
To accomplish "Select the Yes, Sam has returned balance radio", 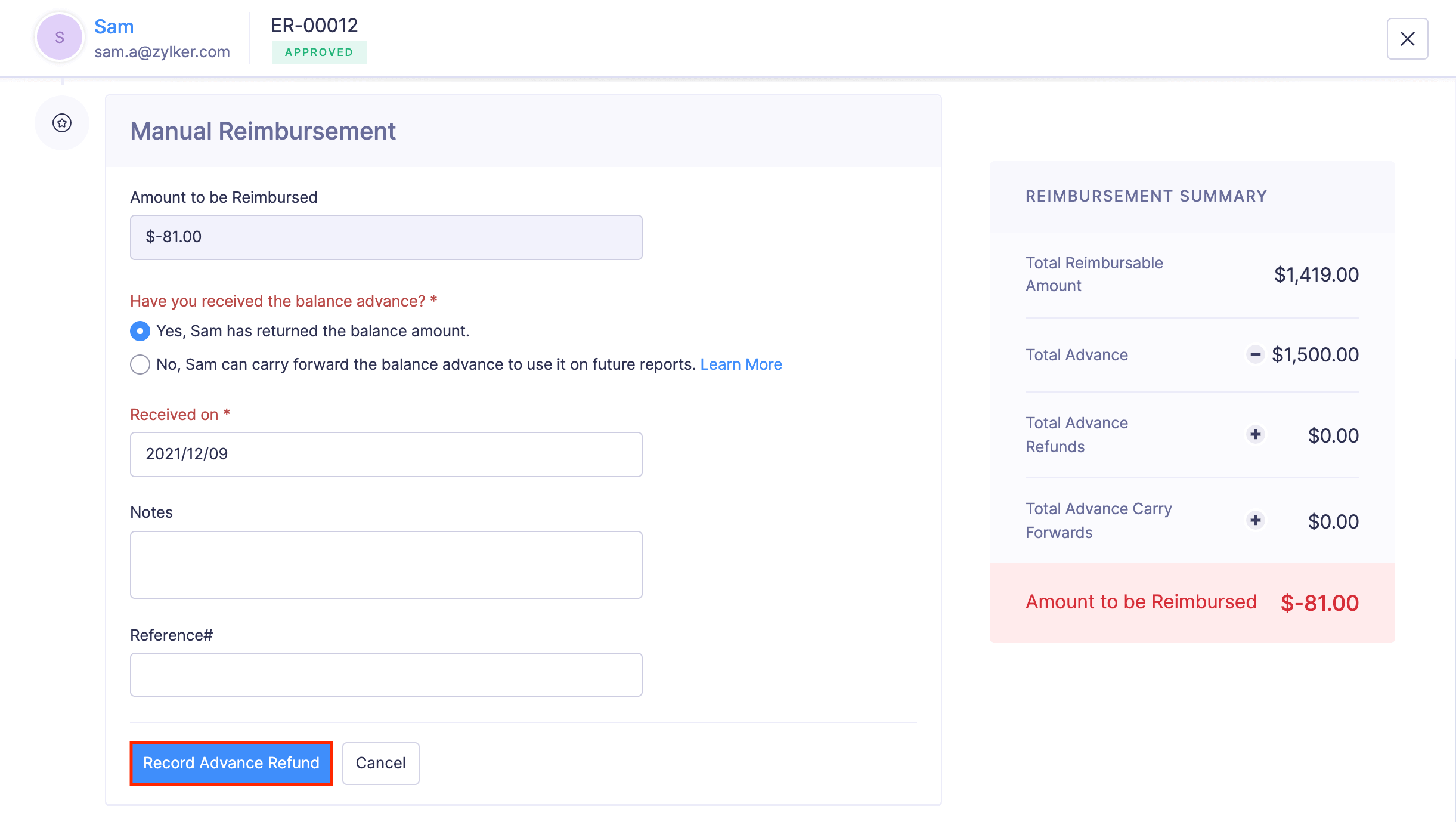I will [140, 330].
